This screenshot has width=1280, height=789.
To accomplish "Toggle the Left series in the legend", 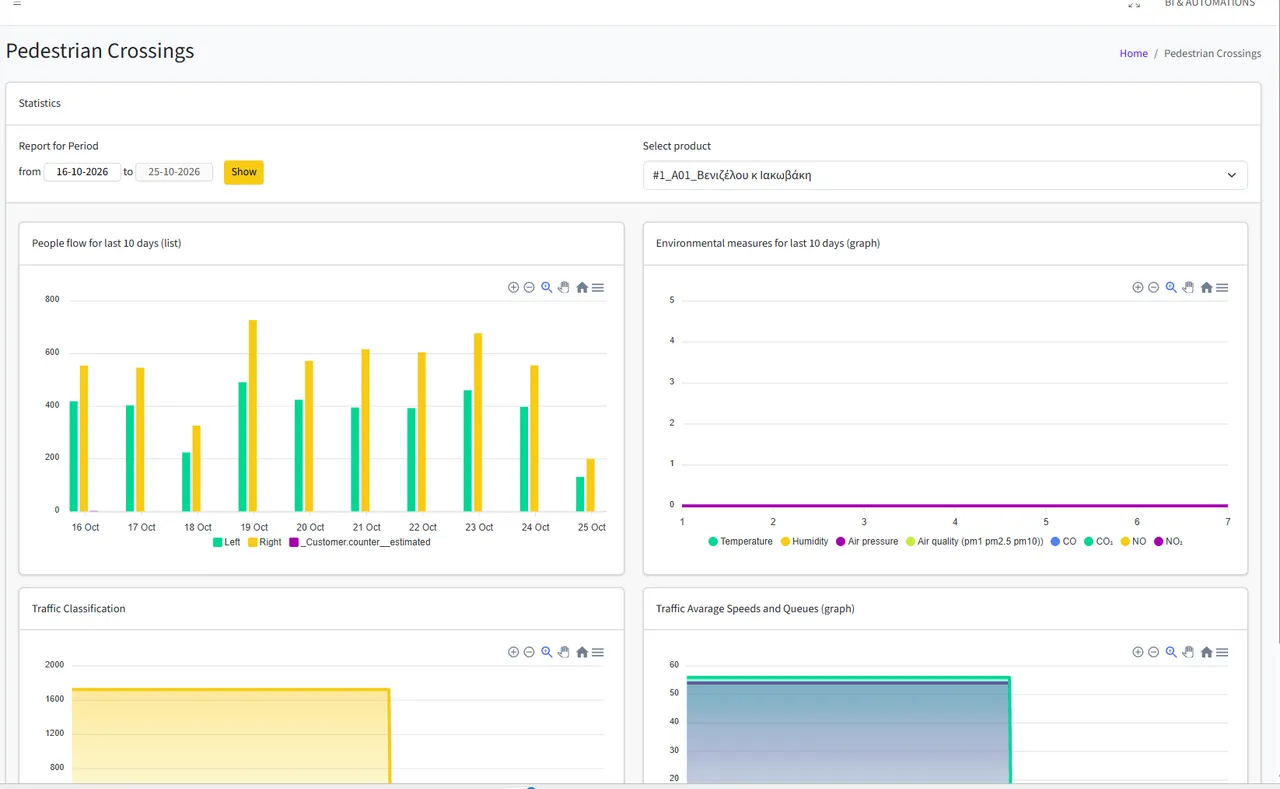I will click(x=226, y=542).
